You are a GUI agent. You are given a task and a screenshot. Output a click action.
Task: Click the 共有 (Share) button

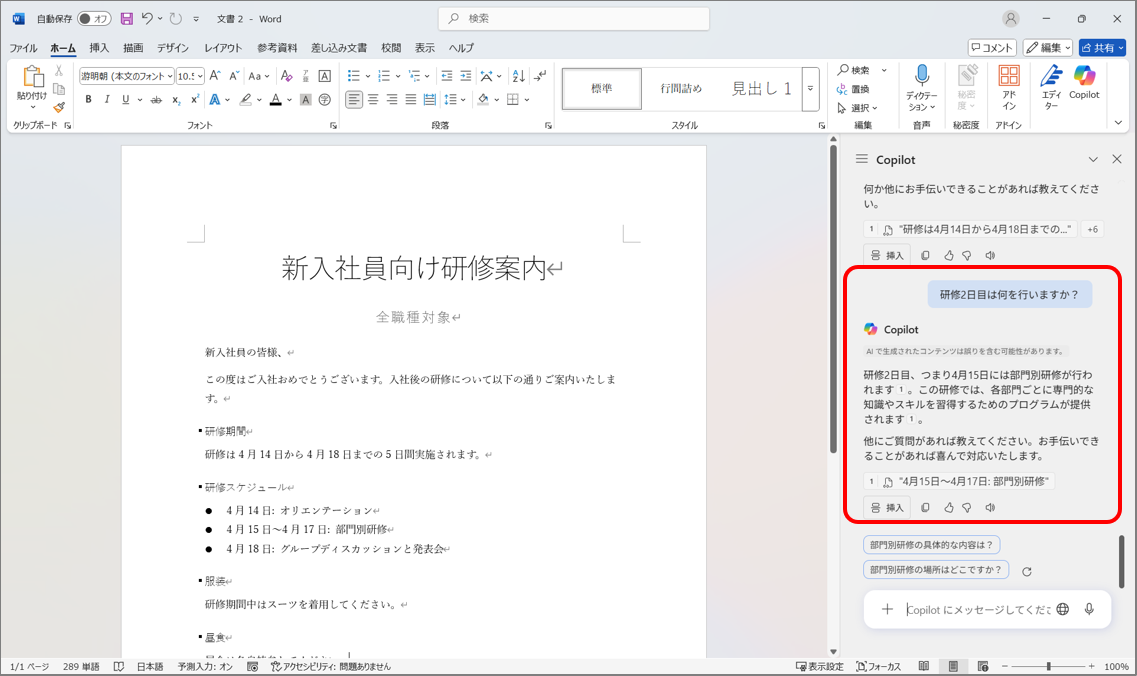coord(1102,48)
